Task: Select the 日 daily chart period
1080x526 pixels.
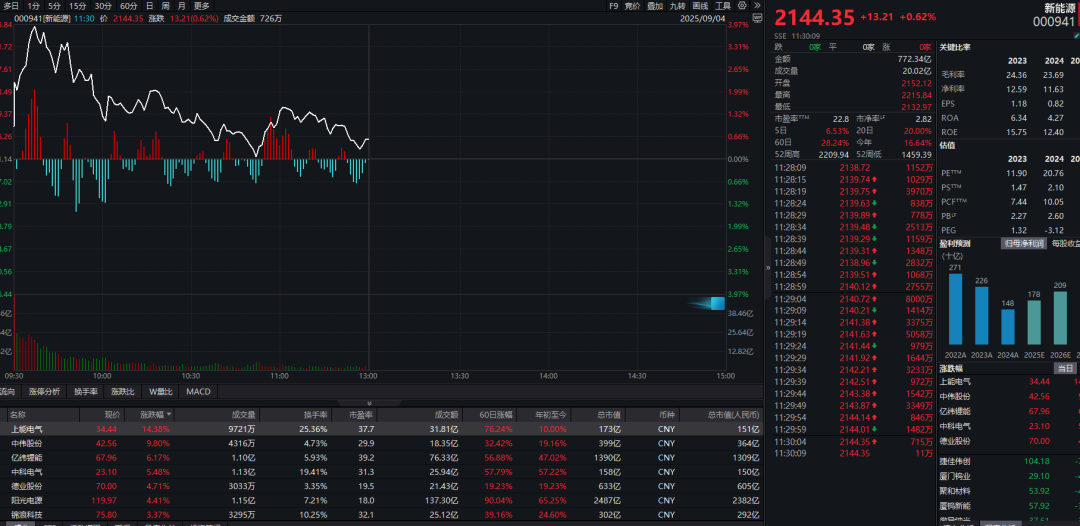Action: pyautogui.click(x=149, y=6)
